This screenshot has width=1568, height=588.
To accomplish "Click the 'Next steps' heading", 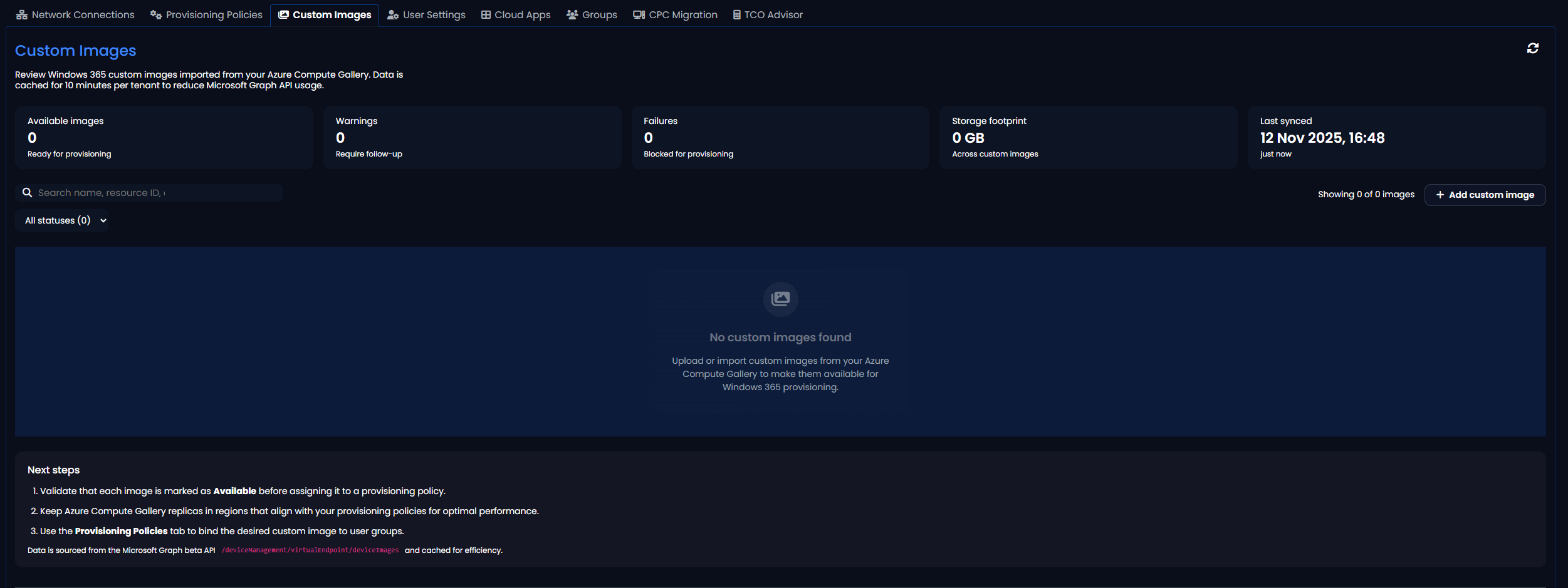I will (53, 470).
